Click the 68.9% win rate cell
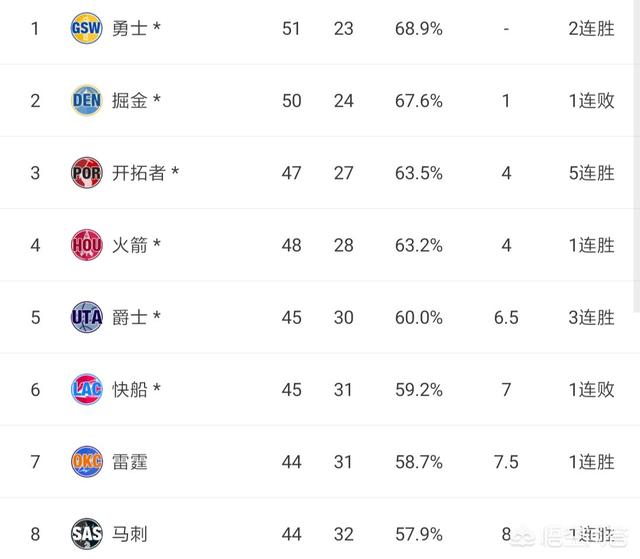 (x=419, y=29)
